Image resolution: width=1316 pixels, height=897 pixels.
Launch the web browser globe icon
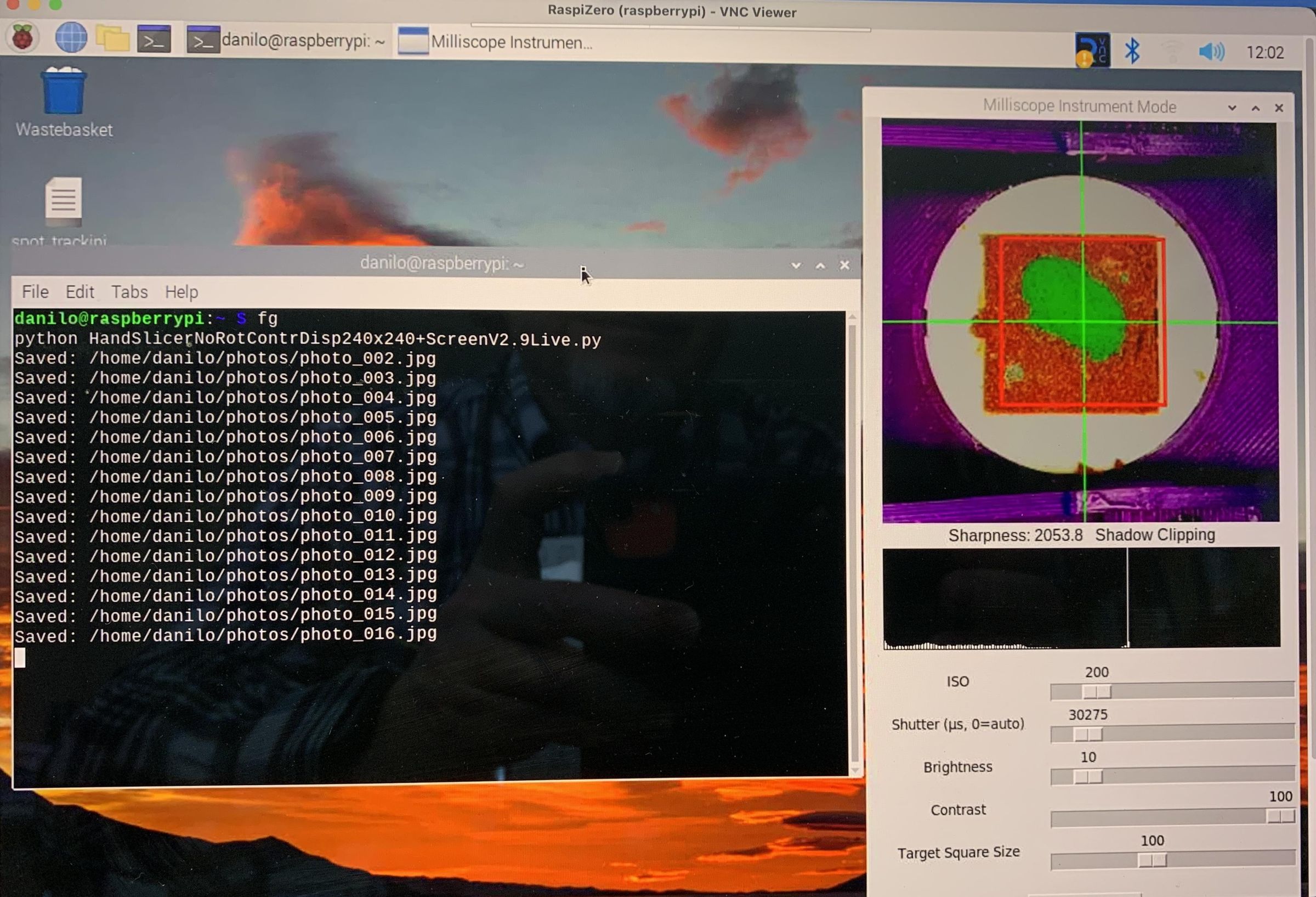[x=71, y=38]
